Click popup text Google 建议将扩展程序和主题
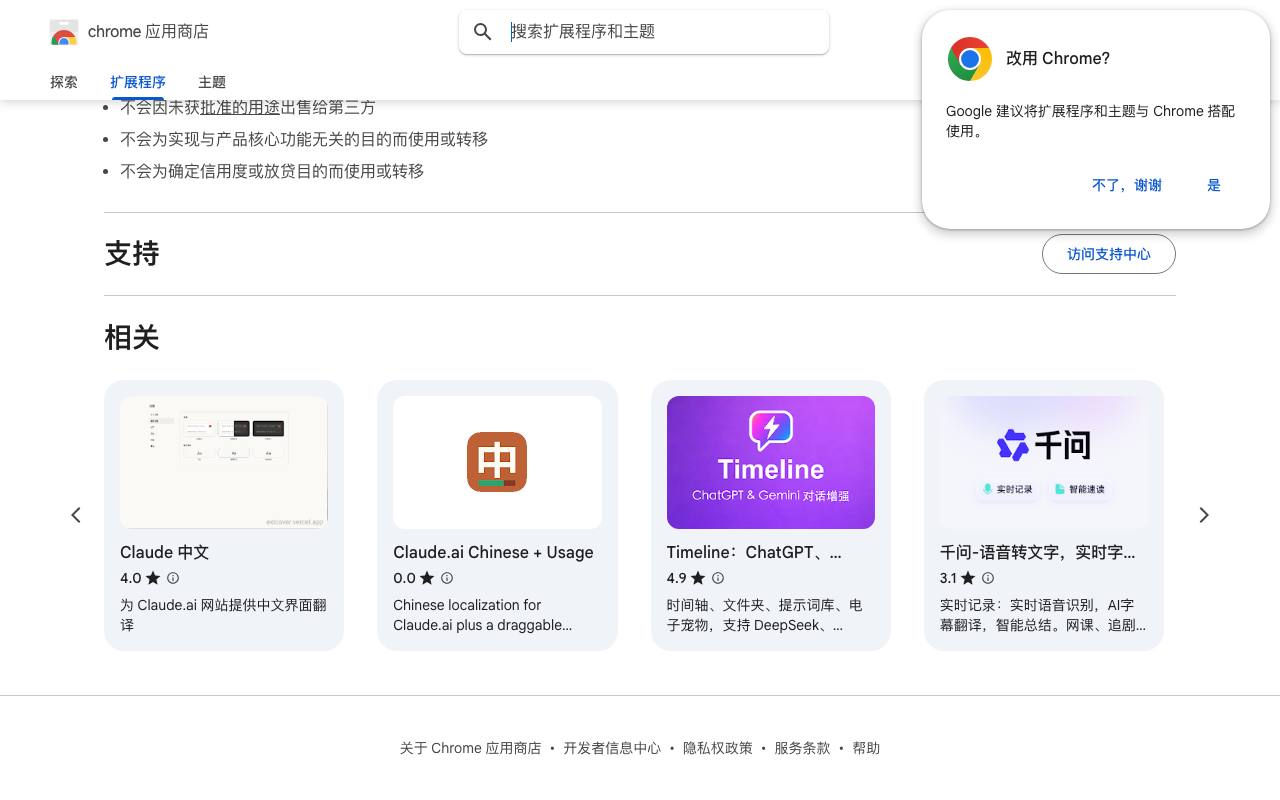The height and width of the screenshot is (800, 1280). click(1090, 121)
